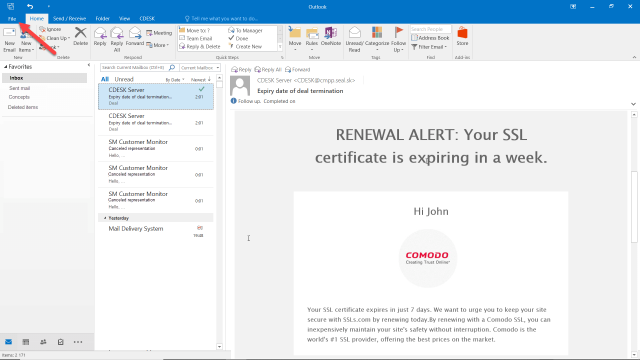The width and height of the screenshot is (640, 360).
Task: Open the Filter Email dropdown
Action: (429, 47)
